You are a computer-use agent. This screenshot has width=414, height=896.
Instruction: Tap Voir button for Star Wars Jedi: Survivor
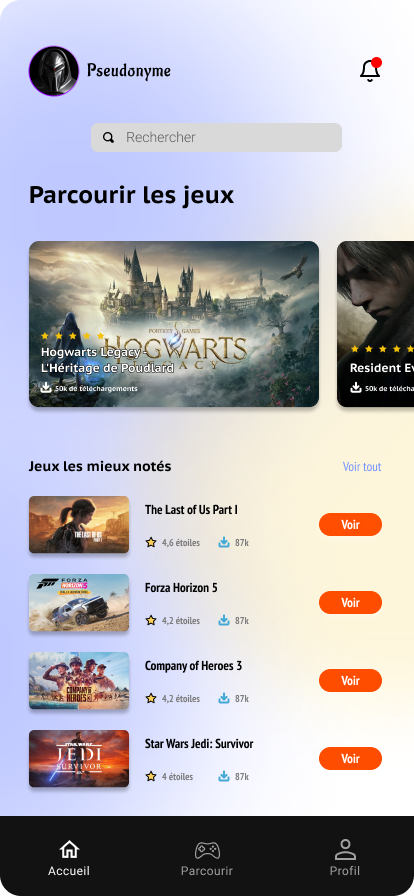coord(350,758)
